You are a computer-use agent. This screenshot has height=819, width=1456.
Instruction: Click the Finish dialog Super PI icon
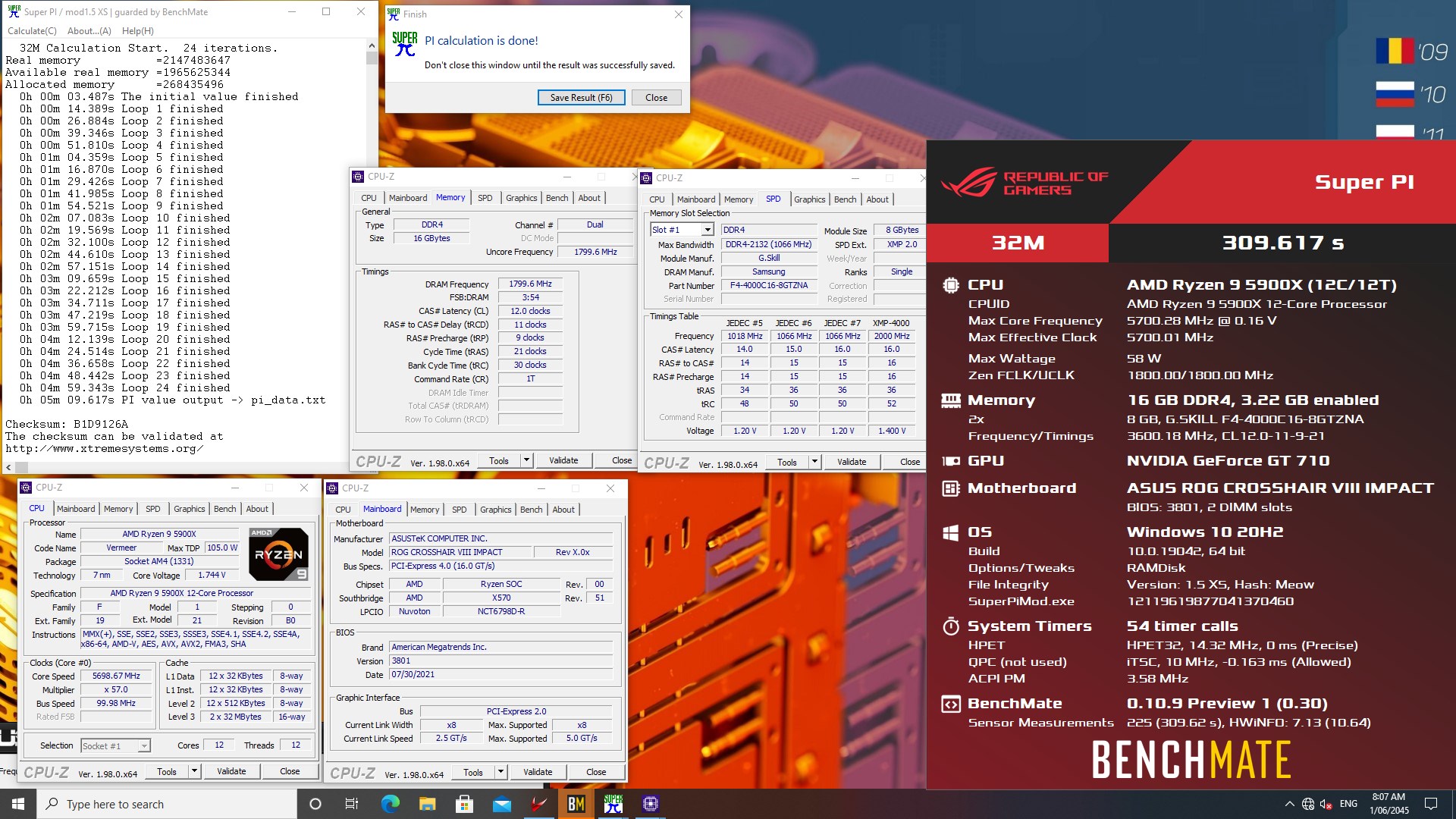click(405, 44)
